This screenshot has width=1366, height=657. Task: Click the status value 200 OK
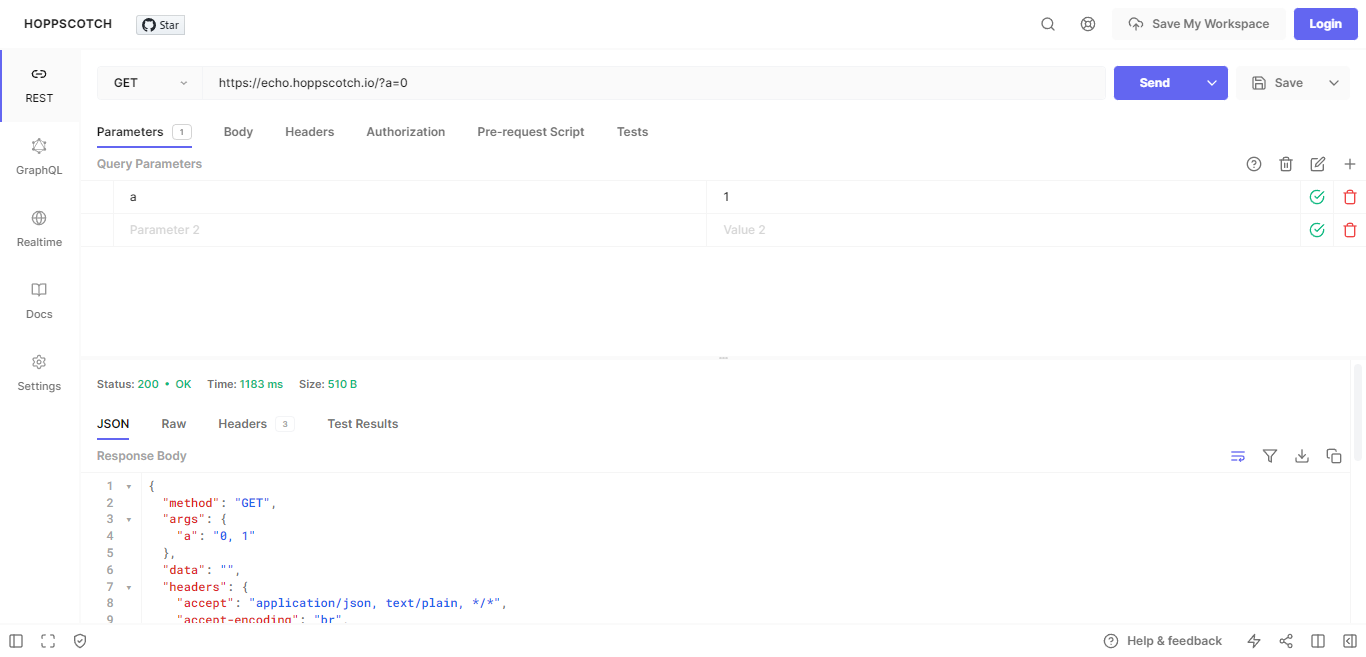164,384
